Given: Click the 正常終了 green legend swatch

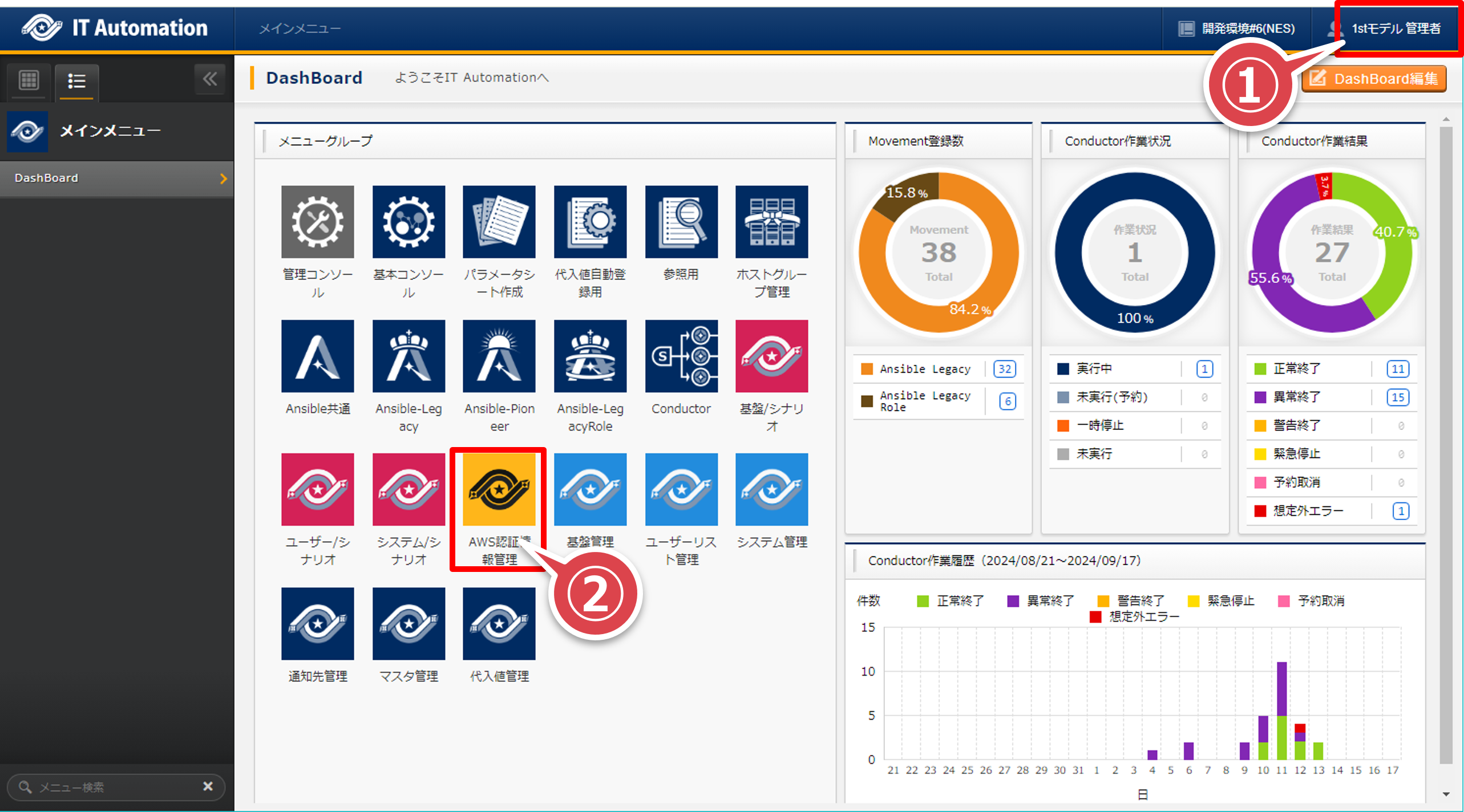Looking at the screenshot, I should (922, 601).
